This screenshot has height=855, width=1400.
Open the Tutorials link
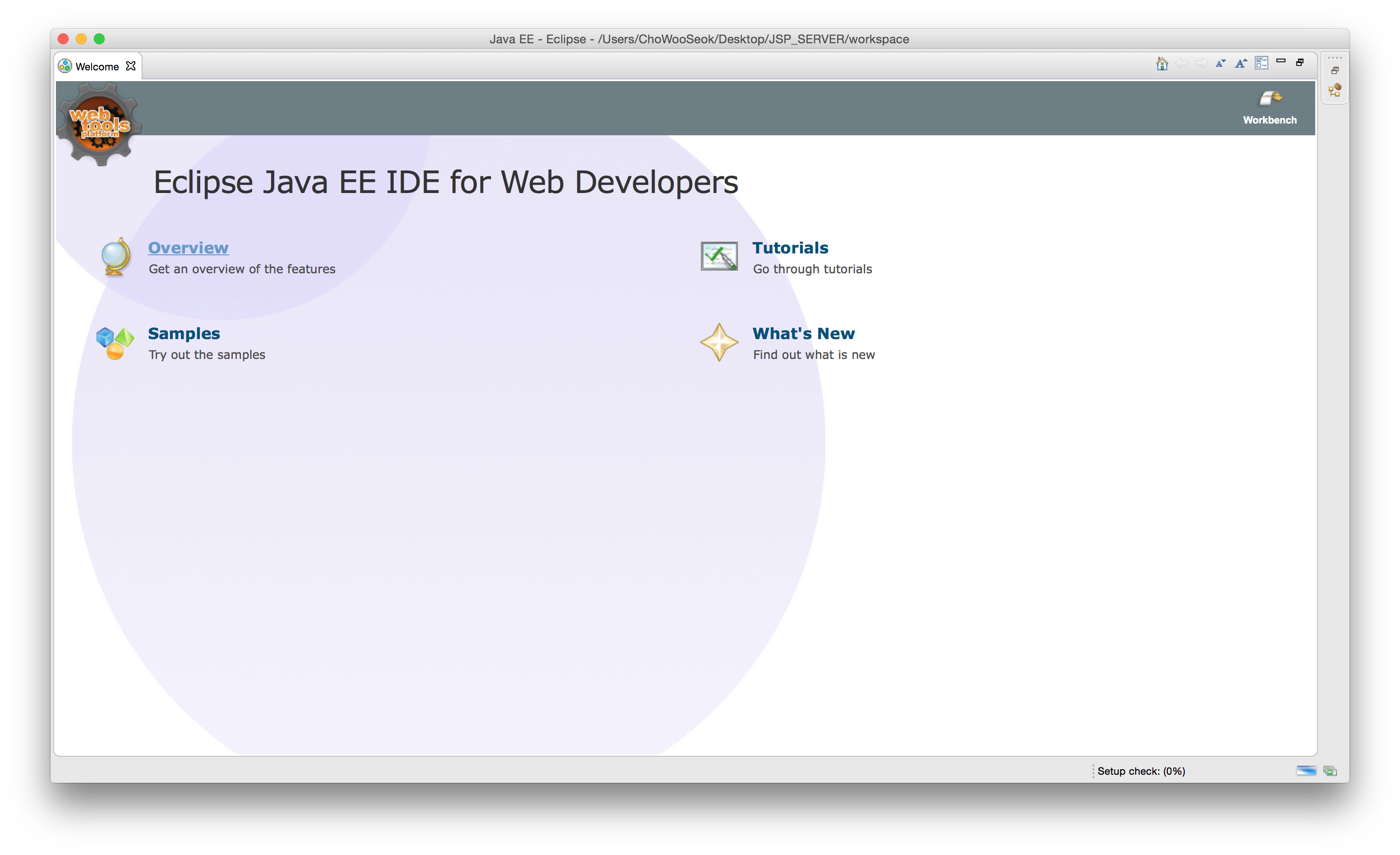790,248
